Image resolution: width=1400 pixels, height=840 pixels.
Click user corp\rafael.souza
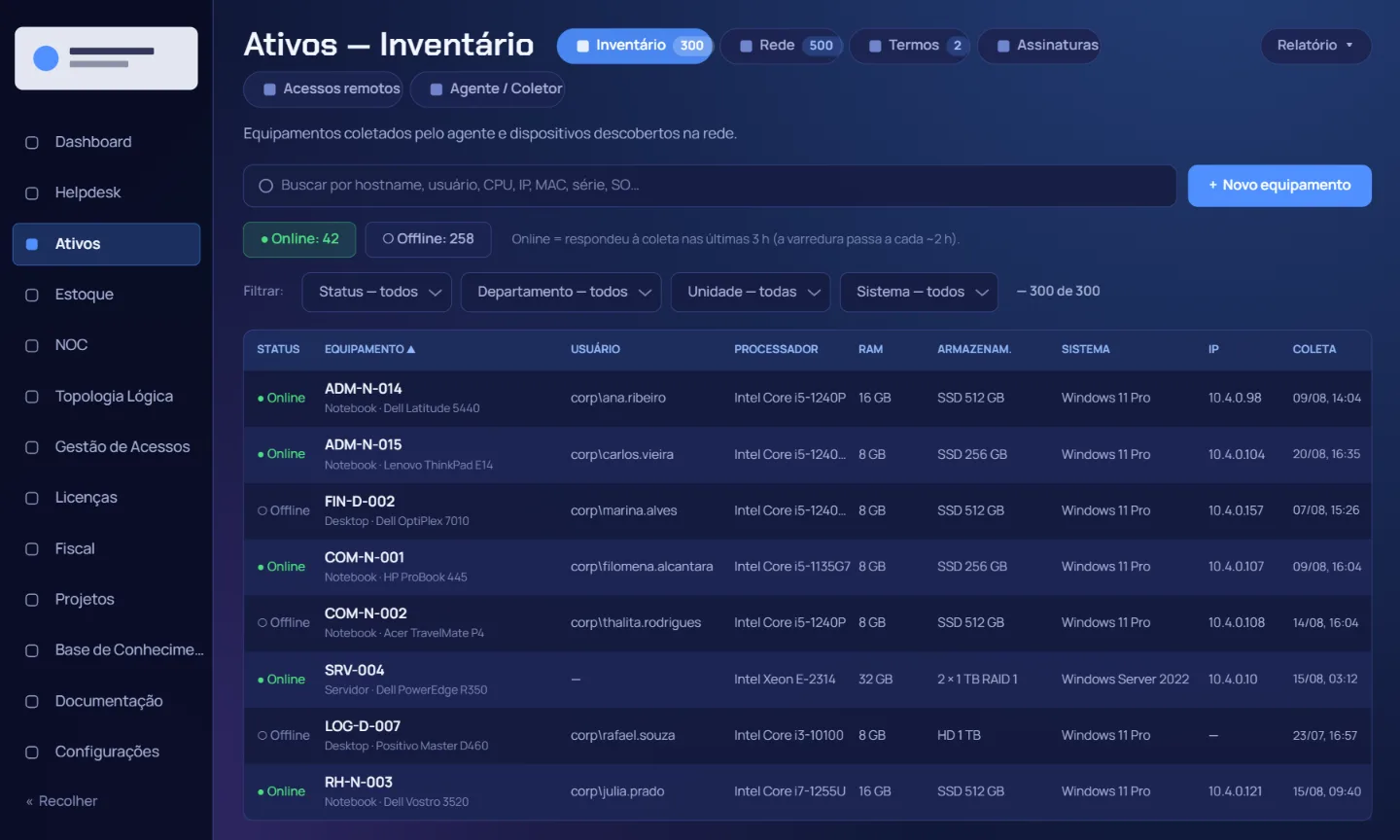pos(622,736)
